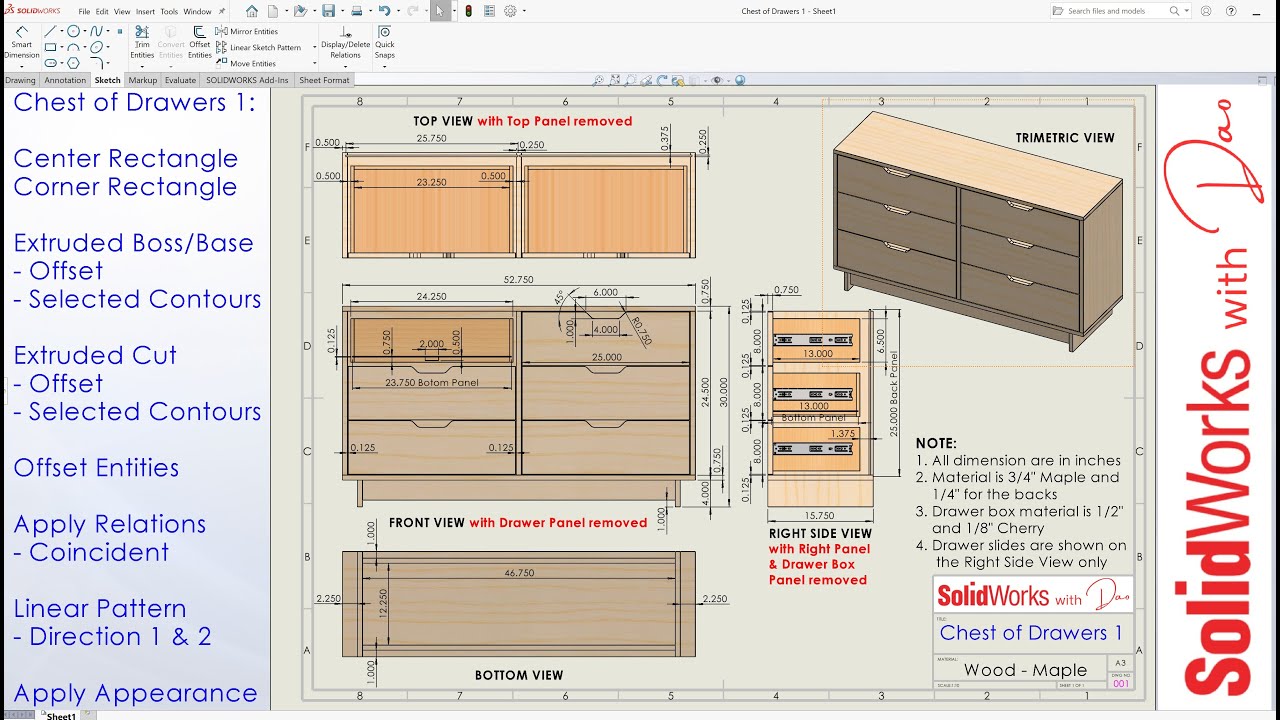
Task: Switch to the Drawing tab
Action: (x=20, y=80)
